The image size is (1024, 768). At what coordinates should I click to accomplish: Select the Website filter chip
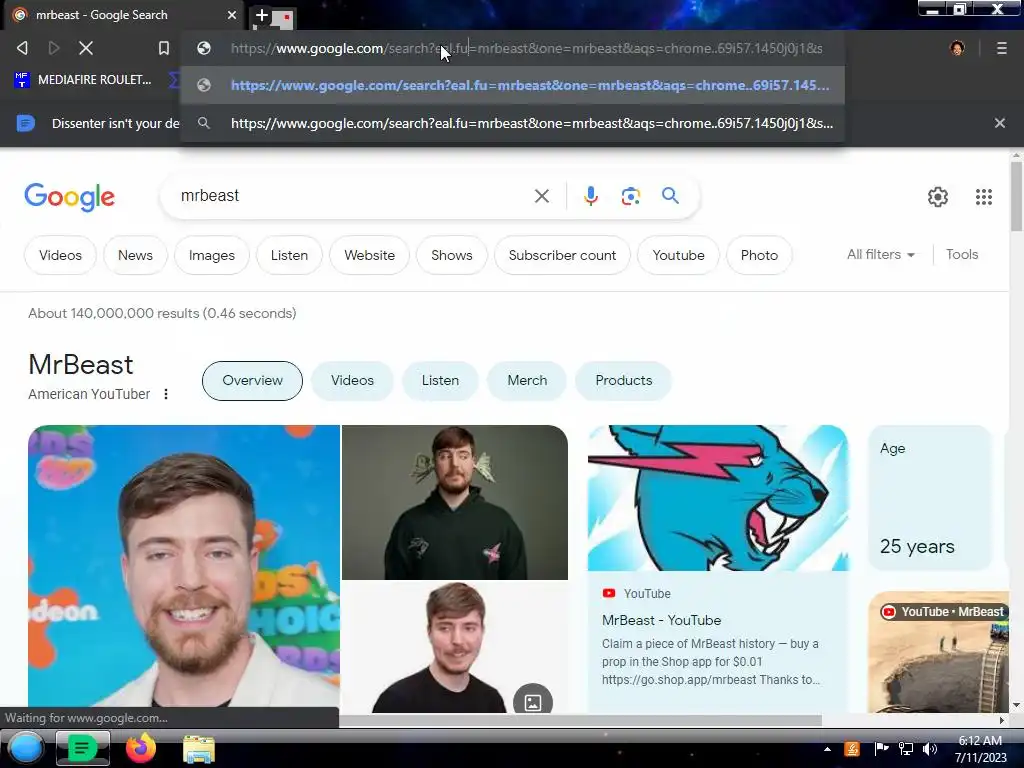(370, 255)
